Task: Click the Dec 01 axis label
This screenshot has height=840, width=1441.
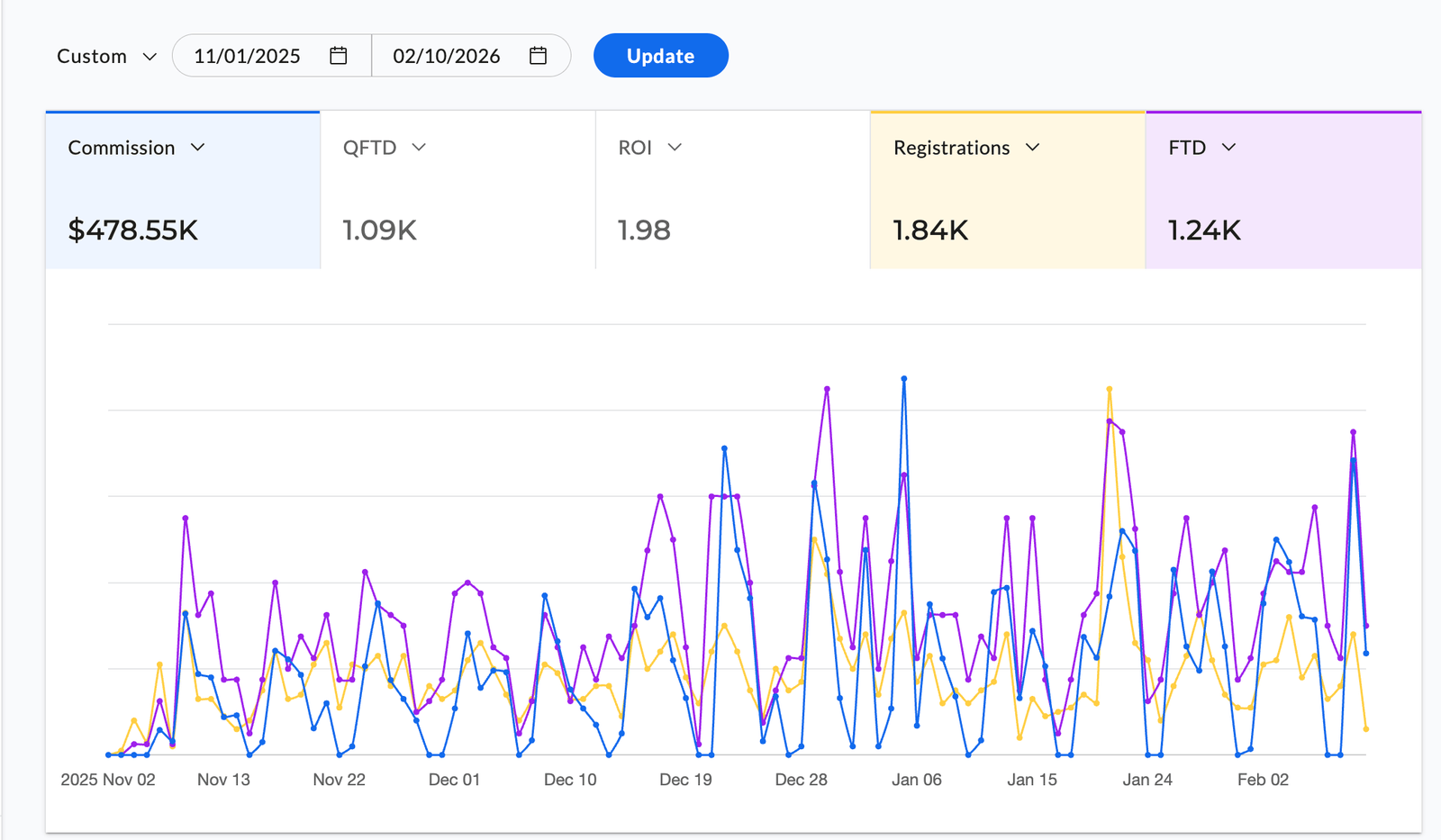Action: tap(454, 780)
